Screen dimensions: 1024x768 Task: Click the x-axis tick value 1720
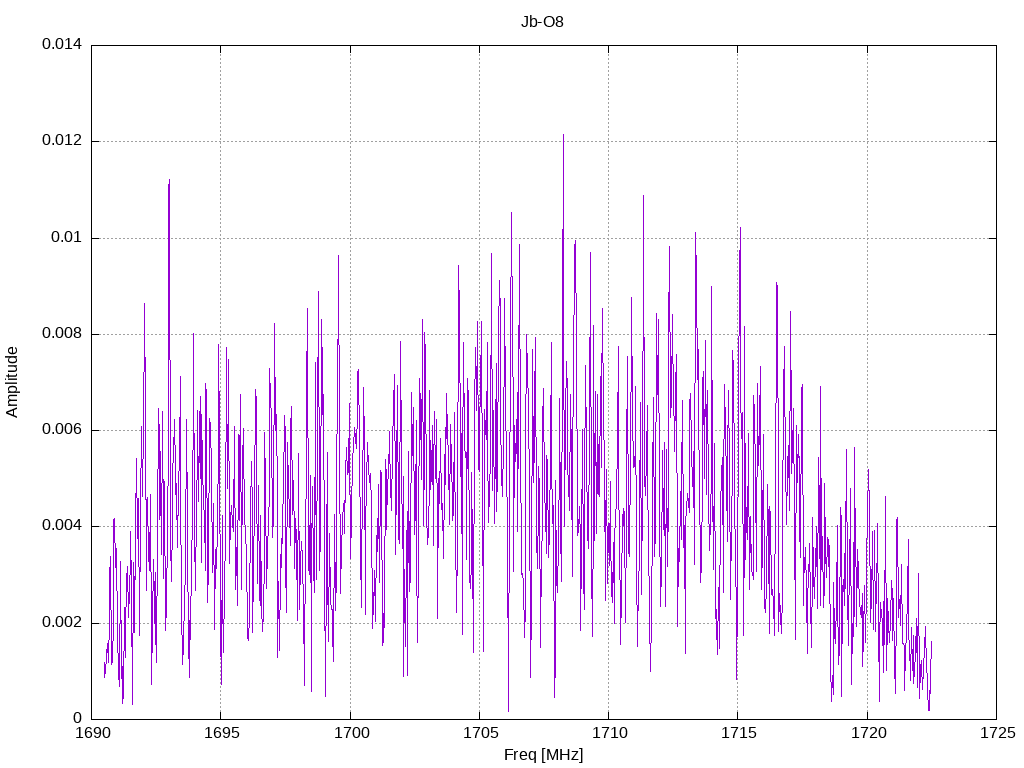click(869, 733)
